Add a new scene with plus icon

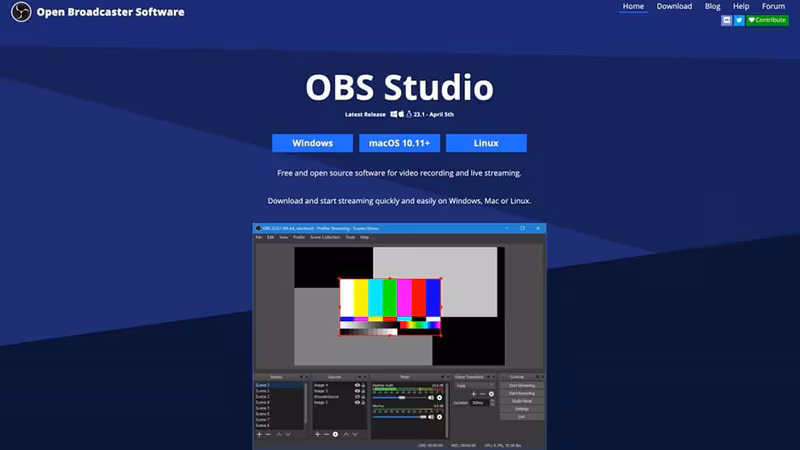pyautogui.click(x=259, y=434)
